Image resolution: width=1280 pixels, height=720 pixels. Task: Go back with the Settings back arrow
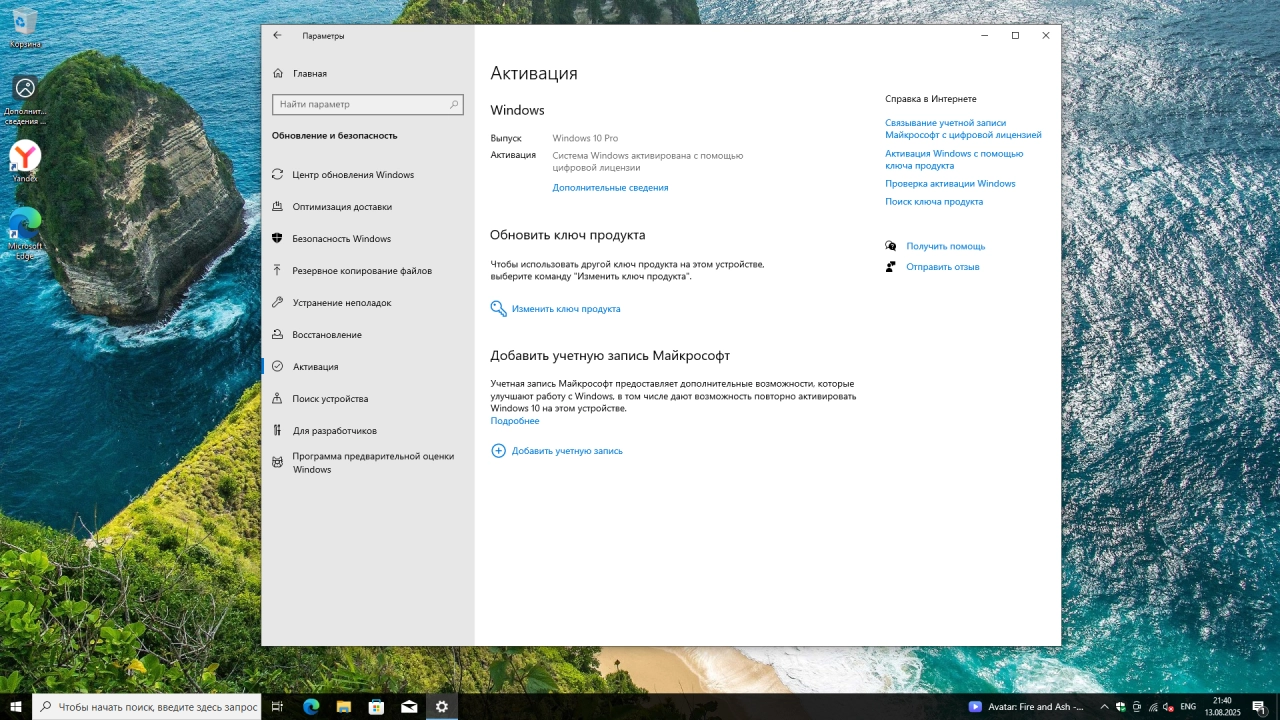click(x=277, y=35)
